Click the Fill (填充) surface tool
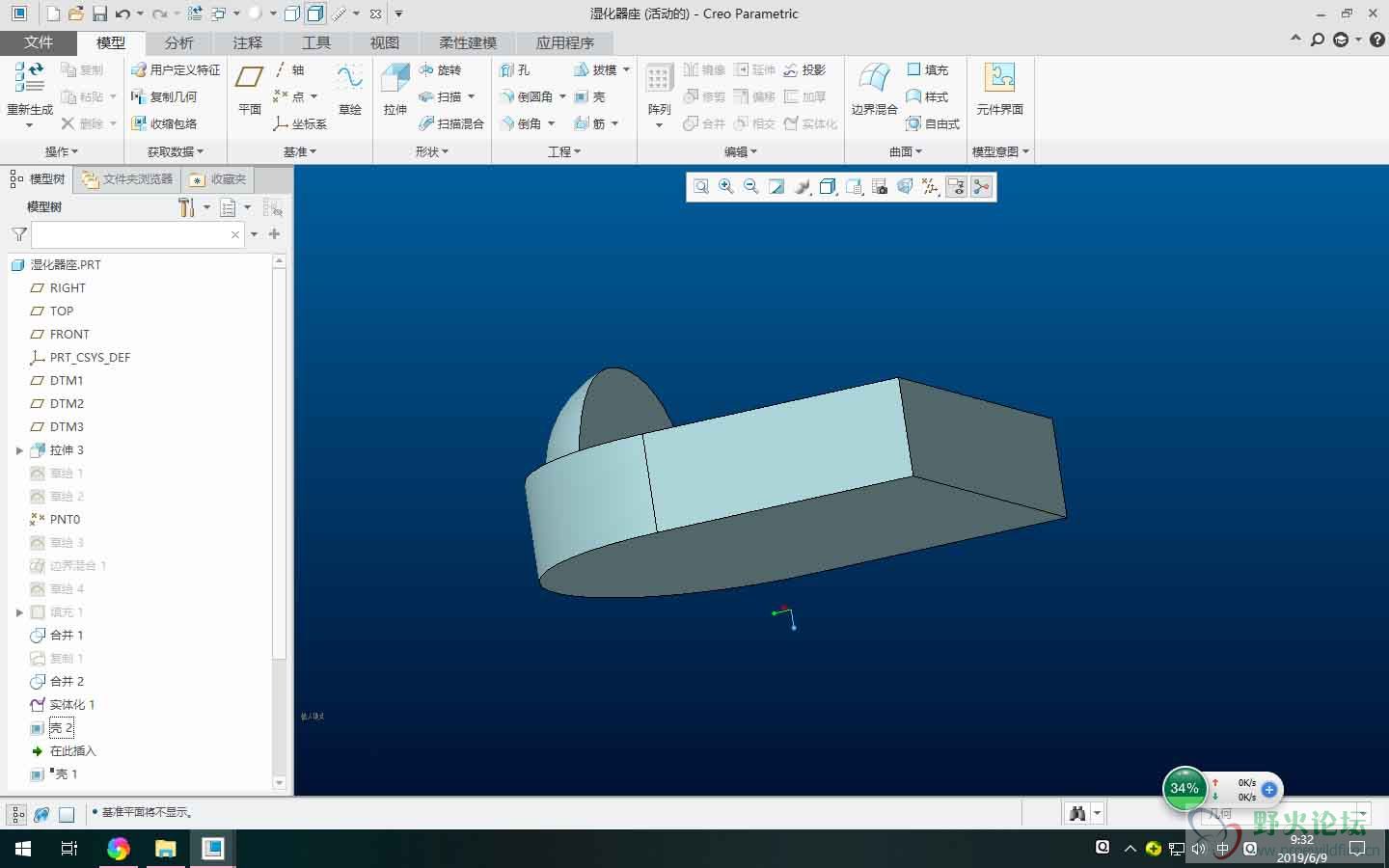Image resolution: width=1389 pixels, height=868 pixels. tap(928, 69)
